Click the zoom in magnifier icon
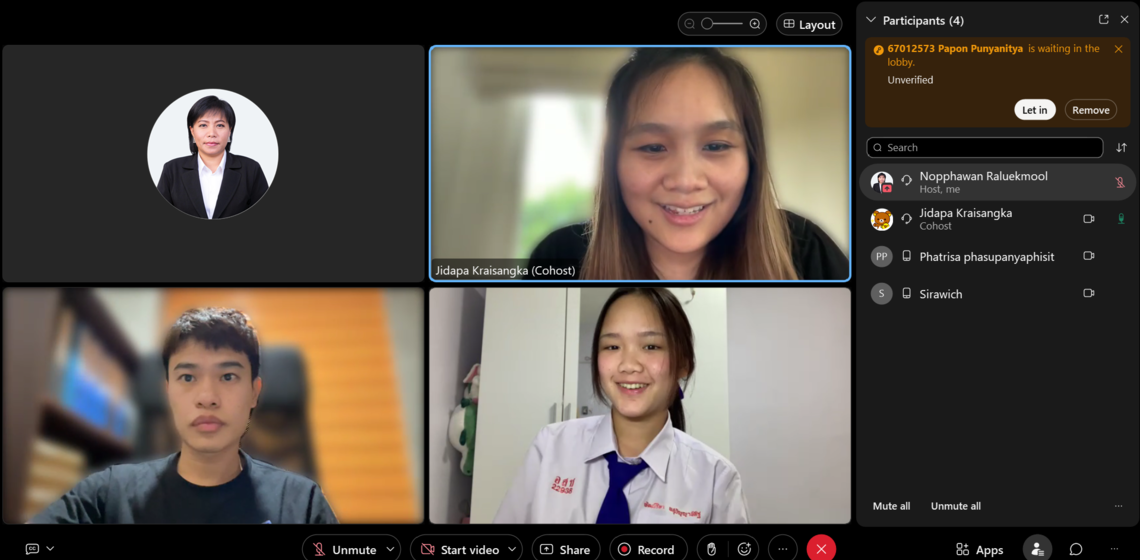 pos(755,24)
